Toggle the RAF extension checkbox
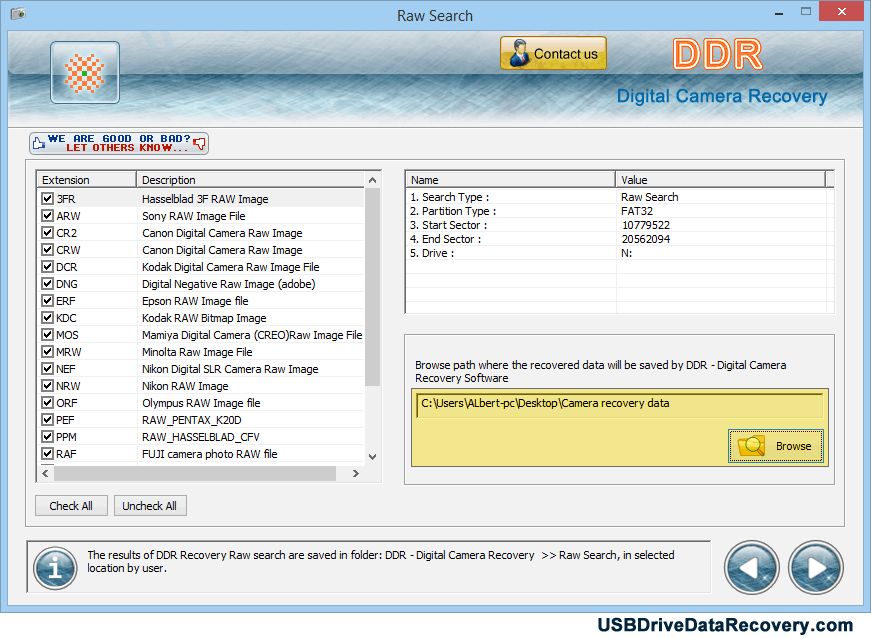 click(x=47, y=454)
